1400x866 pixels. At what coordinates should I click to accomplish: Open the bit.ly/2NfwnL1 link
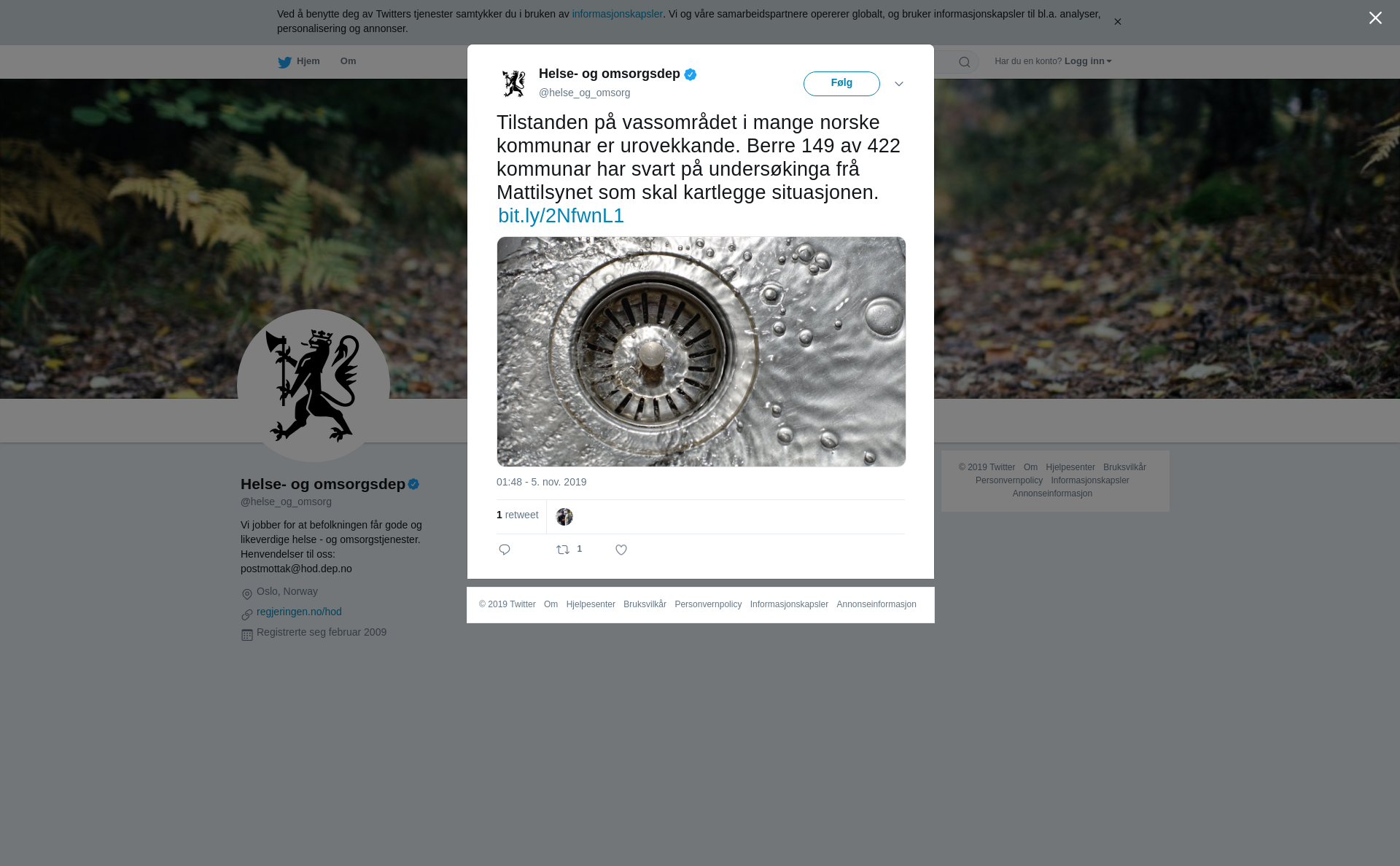pos(561,216)
